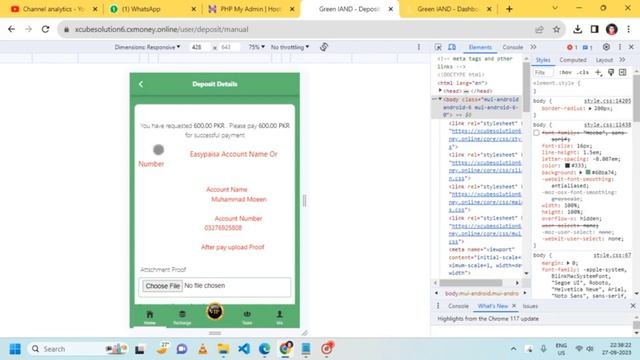640x360 pixels.
Task: Click the Elements panel horizontal scrollbar
Action: click(471, 283)
